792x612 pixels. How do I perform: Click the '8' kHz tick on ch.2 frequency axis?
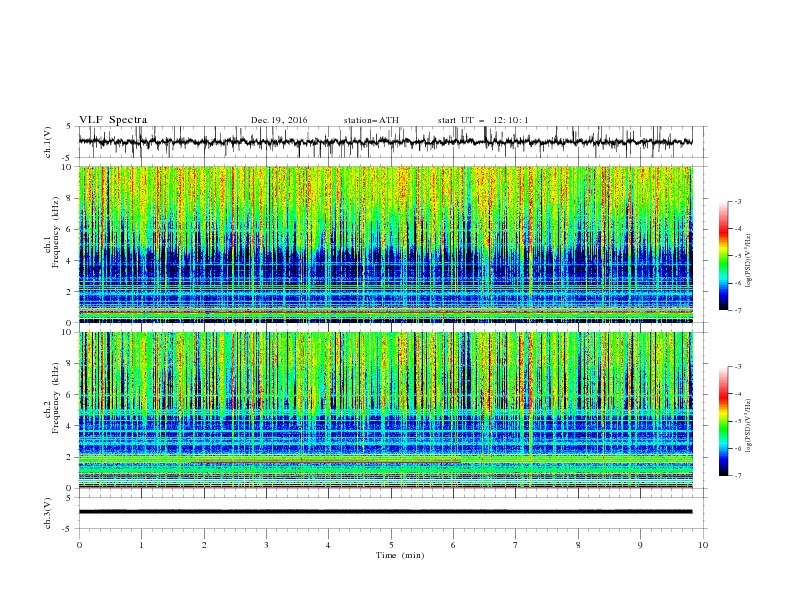pos(70,364)
